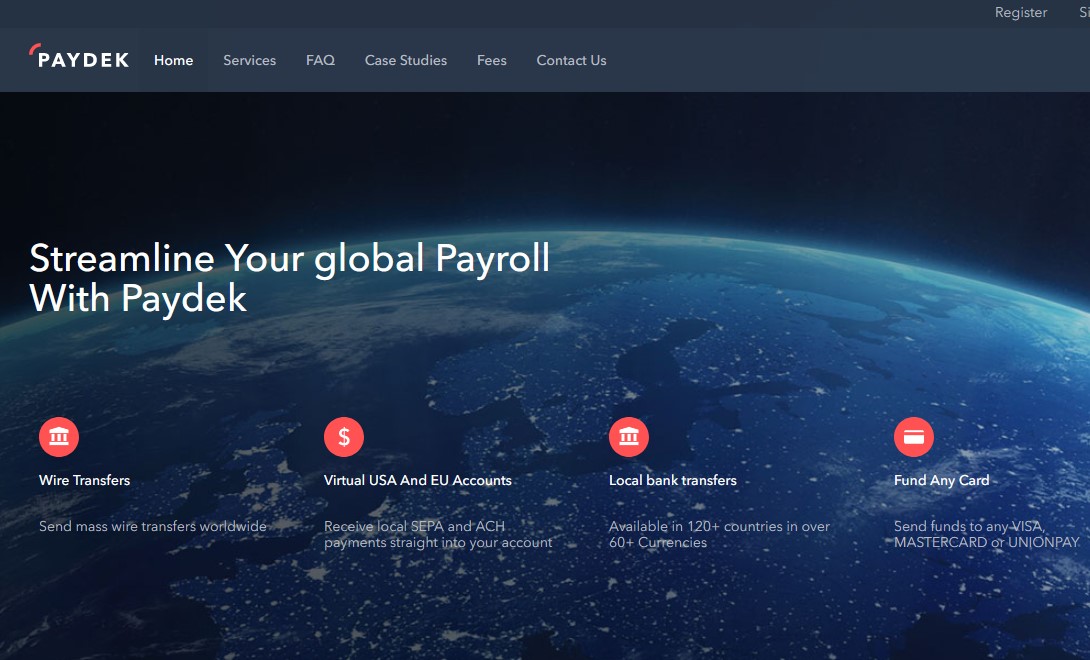Click the Local bank transfers bank icon
Image resolution: width=1090 pixels, height=660 pixels.
[x=629, y=437]
